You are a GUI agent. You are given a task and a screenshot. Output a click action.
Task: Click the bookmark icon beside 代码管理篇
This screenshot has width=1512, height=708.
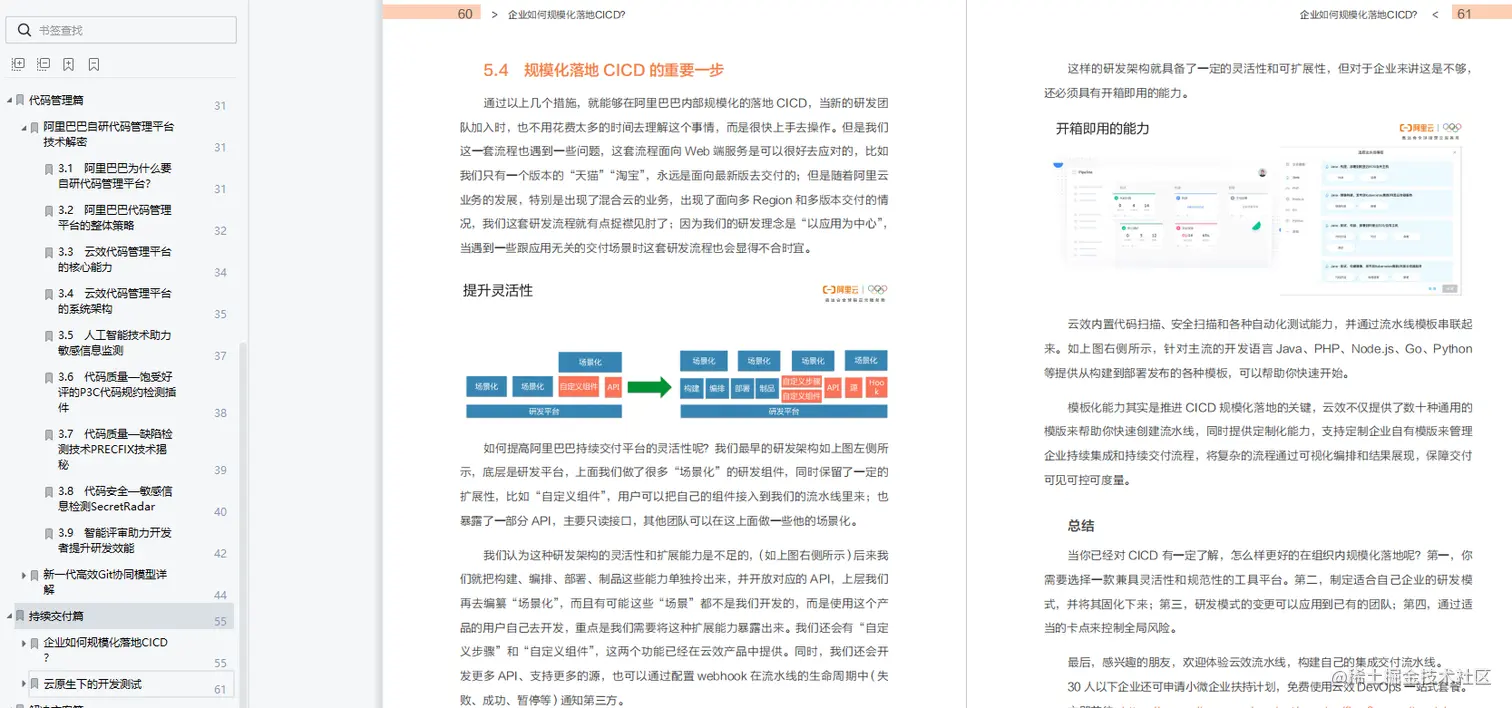coord(21,99)
